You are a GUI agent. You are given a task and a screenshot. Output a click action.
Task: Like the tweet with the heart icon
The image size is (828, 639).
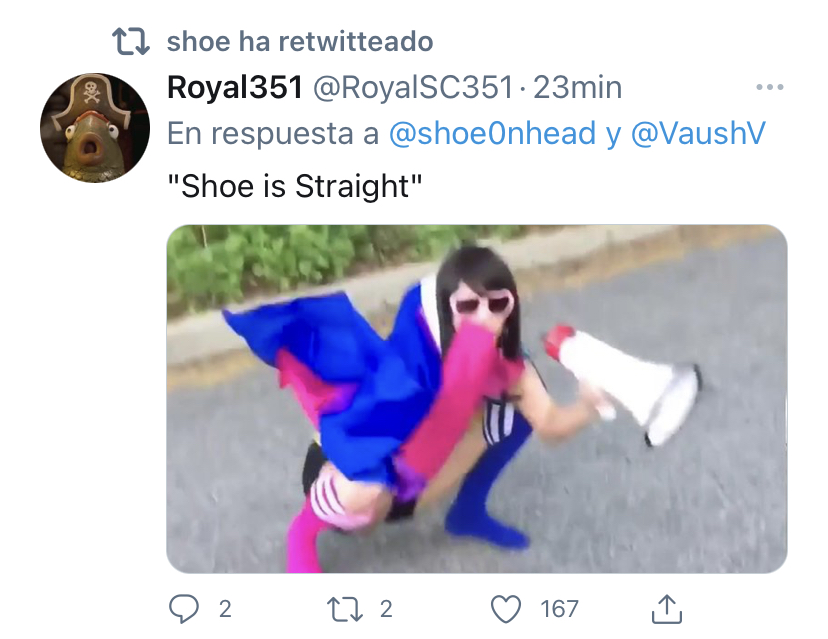pos(506,609)
